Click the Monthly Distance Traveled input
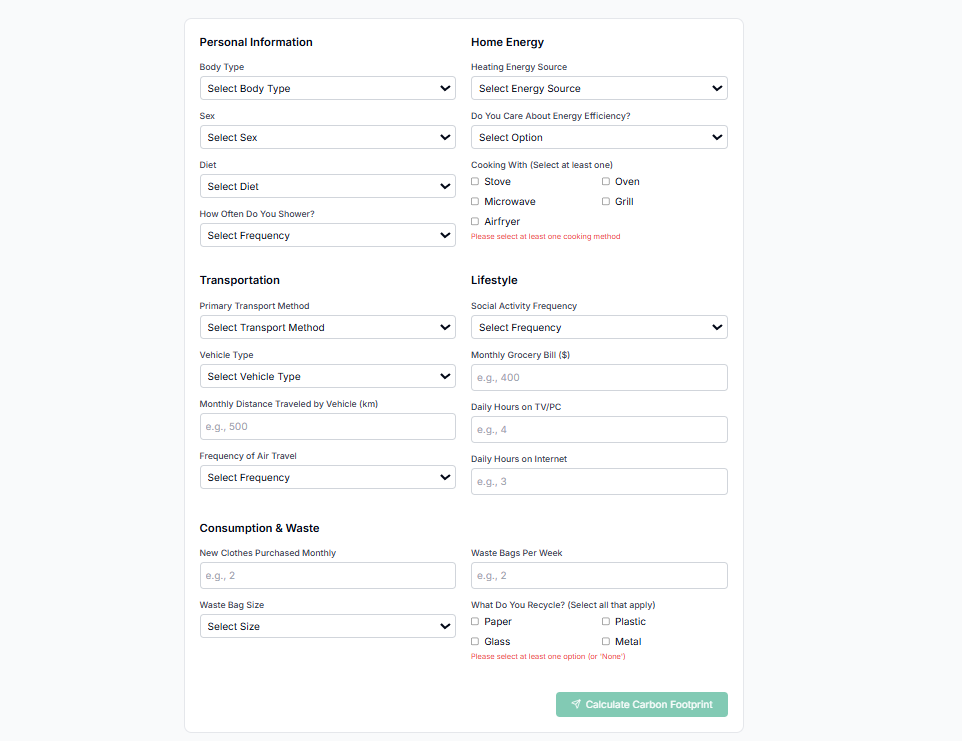Image resolution: width=962 pixels, height=741 pixels. coord(327,426)
